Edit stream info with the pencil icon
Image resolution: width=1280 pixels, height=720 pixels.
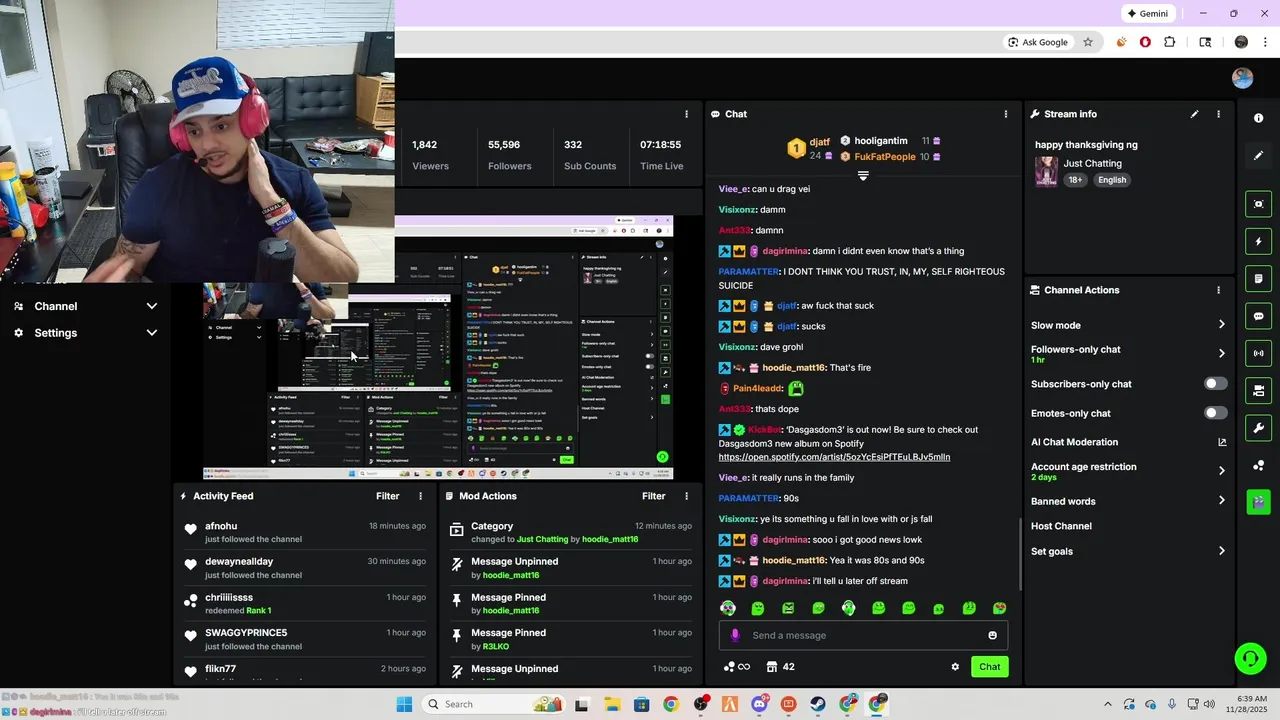coord(1194,114)
